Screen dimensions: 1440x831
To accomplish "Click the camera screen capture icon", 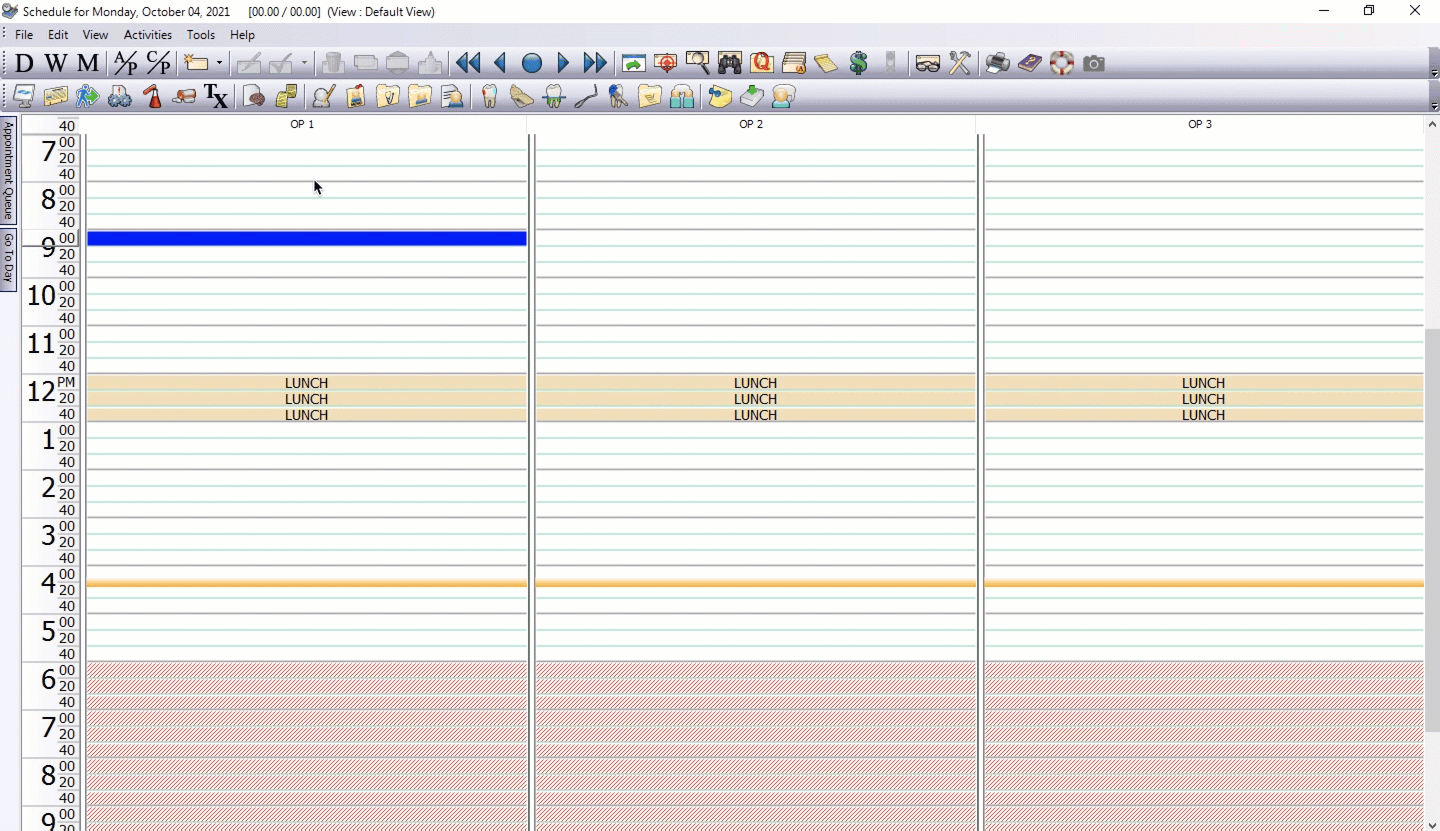I will point(1094,64).
